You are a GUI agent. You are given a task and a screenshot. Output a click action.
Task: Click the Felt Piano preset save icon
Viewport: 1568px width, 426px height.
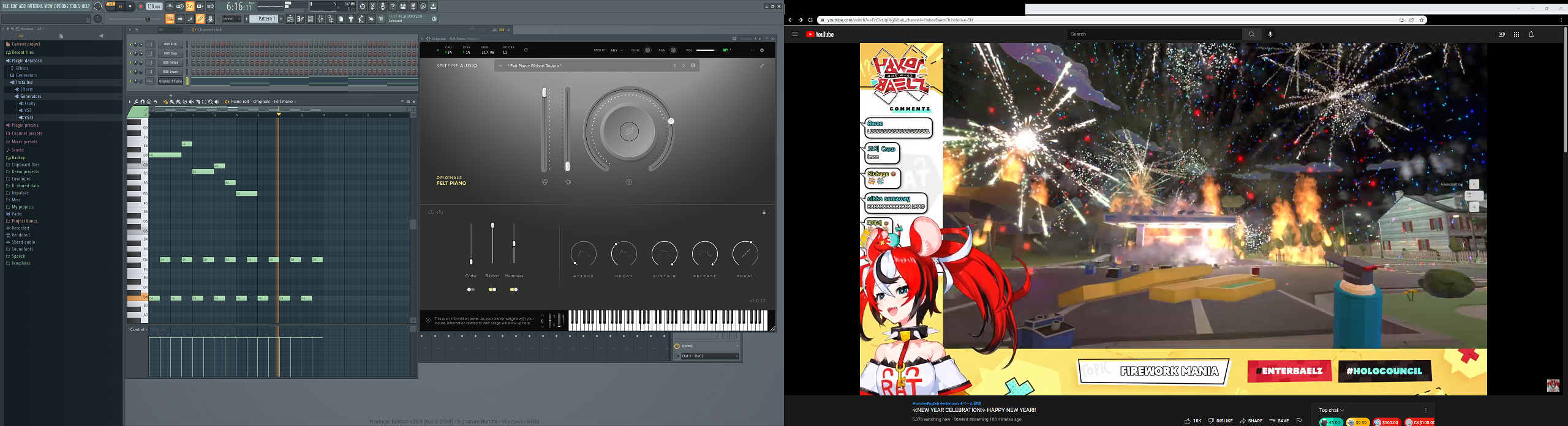(x=693, y=65)
